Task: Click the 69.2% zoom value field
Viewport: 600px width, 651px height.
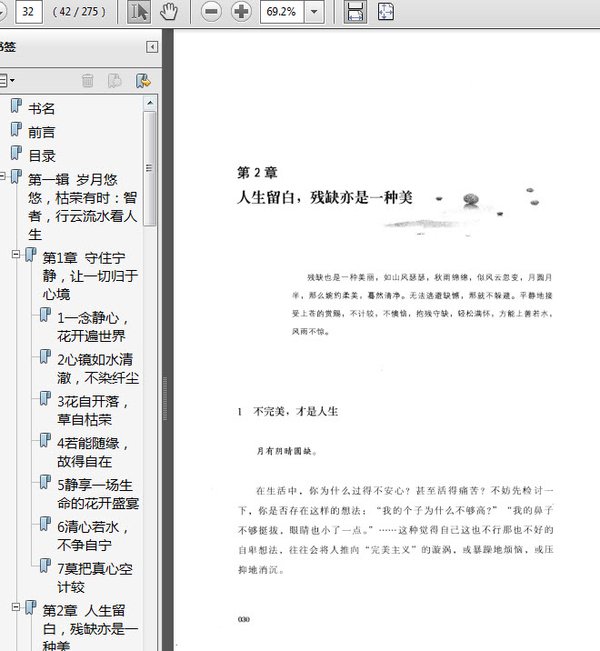Action: tap(282, 12)
